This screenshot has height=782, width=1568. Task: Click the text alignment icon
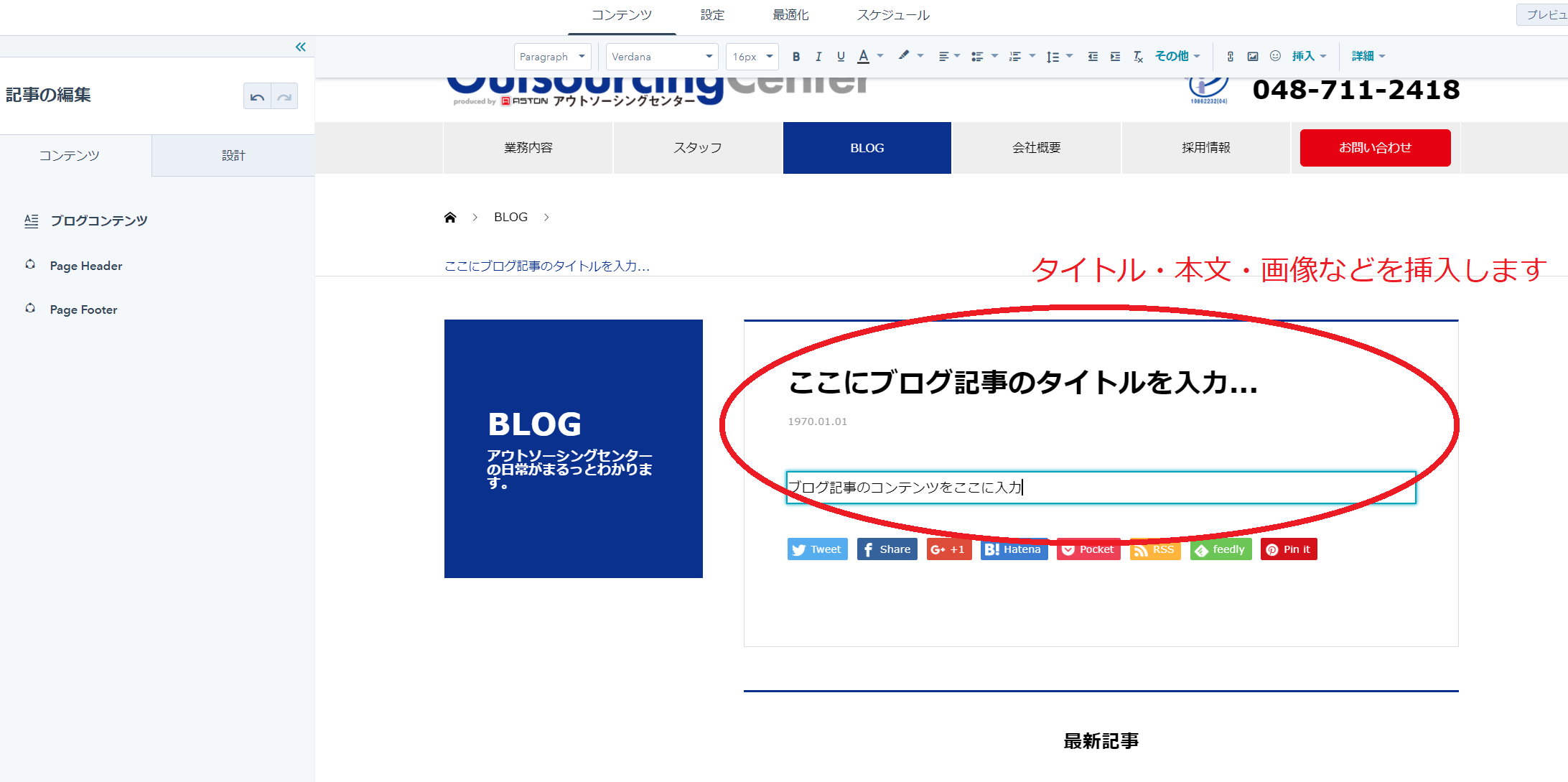coord(944,57)
